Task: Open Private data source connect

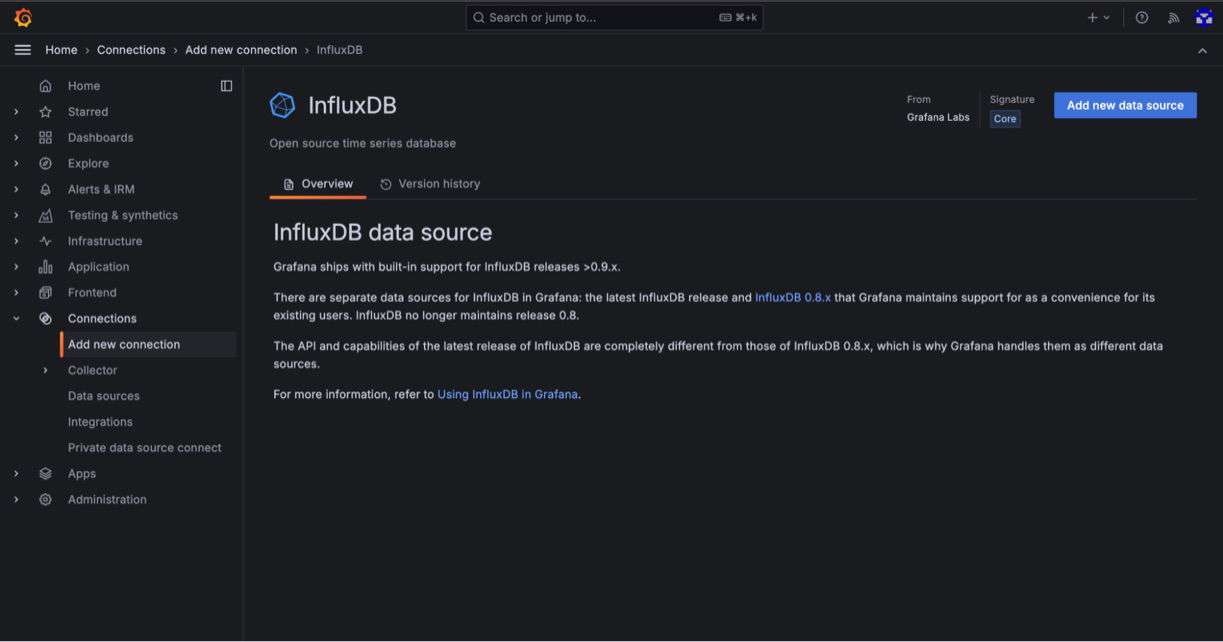Action: 145,448
